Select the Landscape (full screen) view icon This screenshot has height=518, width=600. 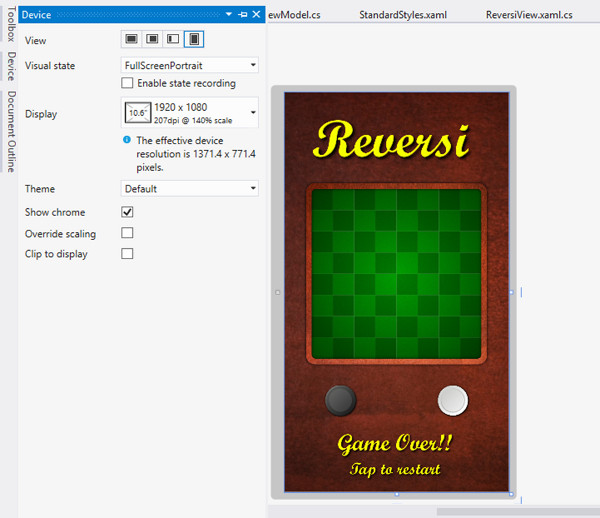[x=132, y=39]
